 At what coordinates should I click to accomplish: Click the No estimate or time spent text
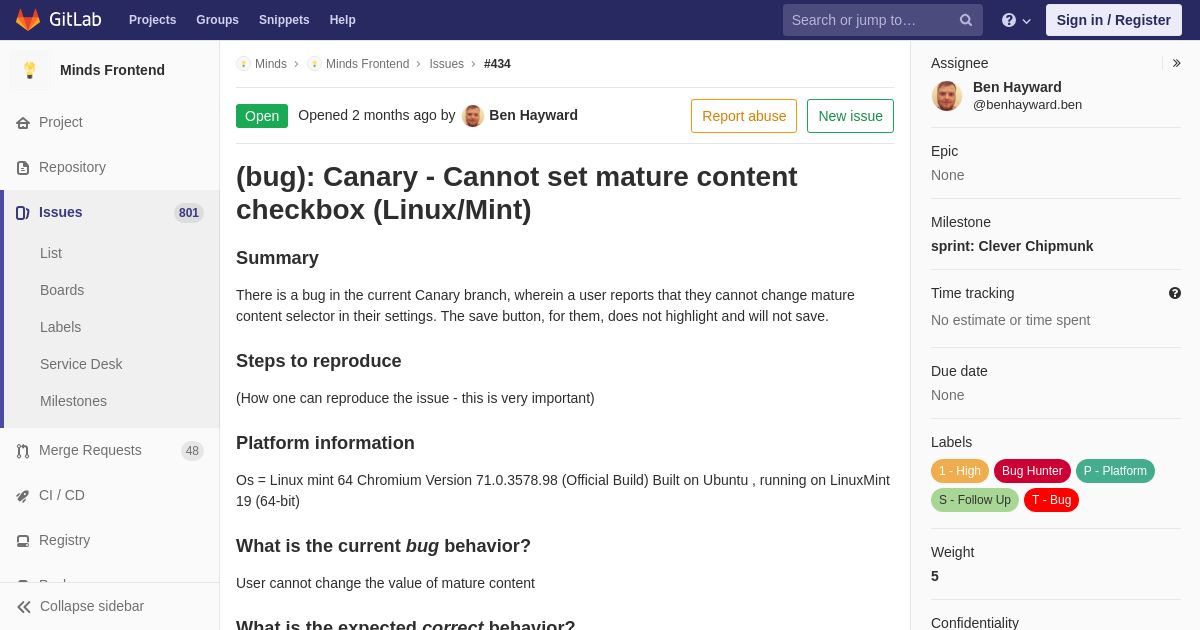[x=1011, y=320]
